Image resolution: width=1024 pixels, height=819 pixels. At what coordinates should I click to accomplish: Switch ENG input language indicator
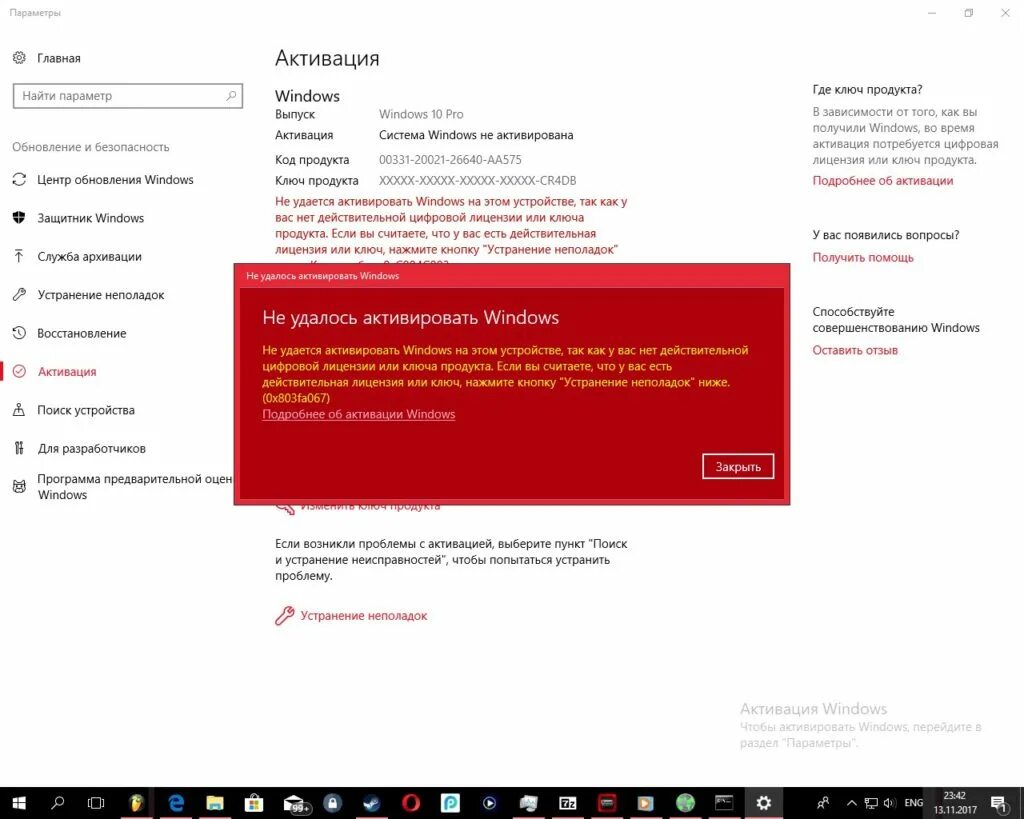[913, 803]
